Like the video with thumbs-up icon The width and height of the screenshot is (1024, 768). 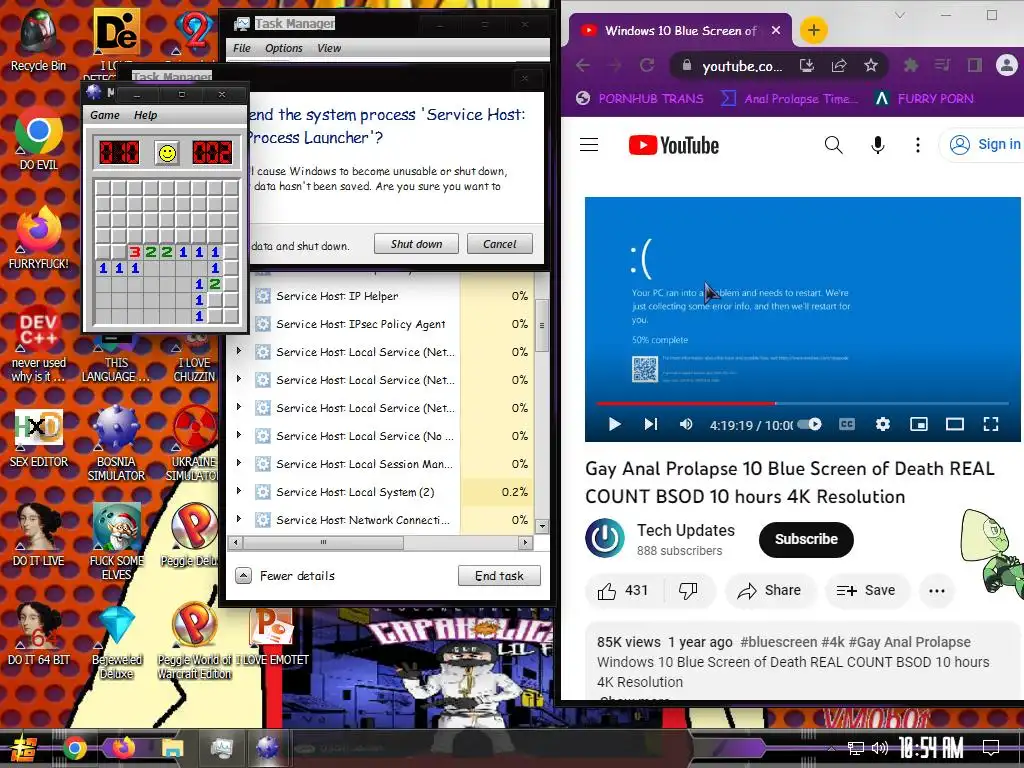coord(607,591)
